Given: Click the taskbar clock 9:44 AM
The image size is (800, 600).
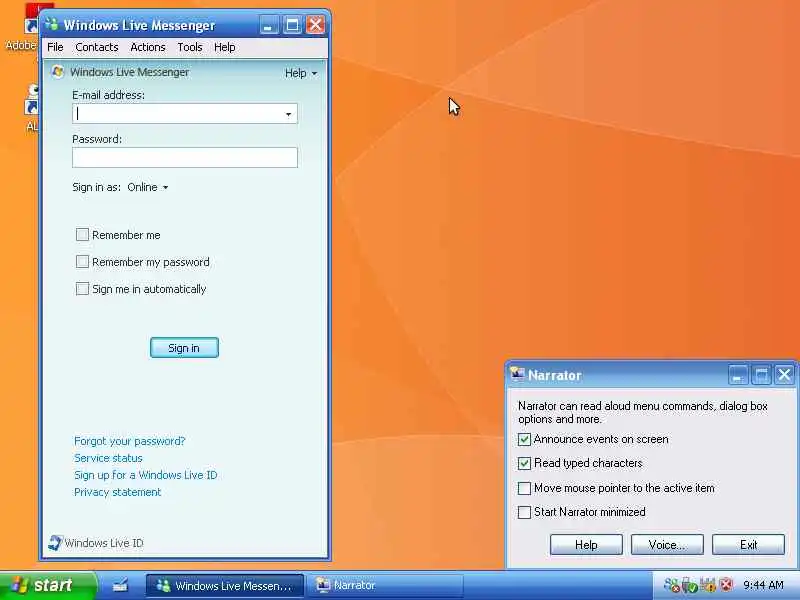Looking at the screenshot, I should [763, 585].
